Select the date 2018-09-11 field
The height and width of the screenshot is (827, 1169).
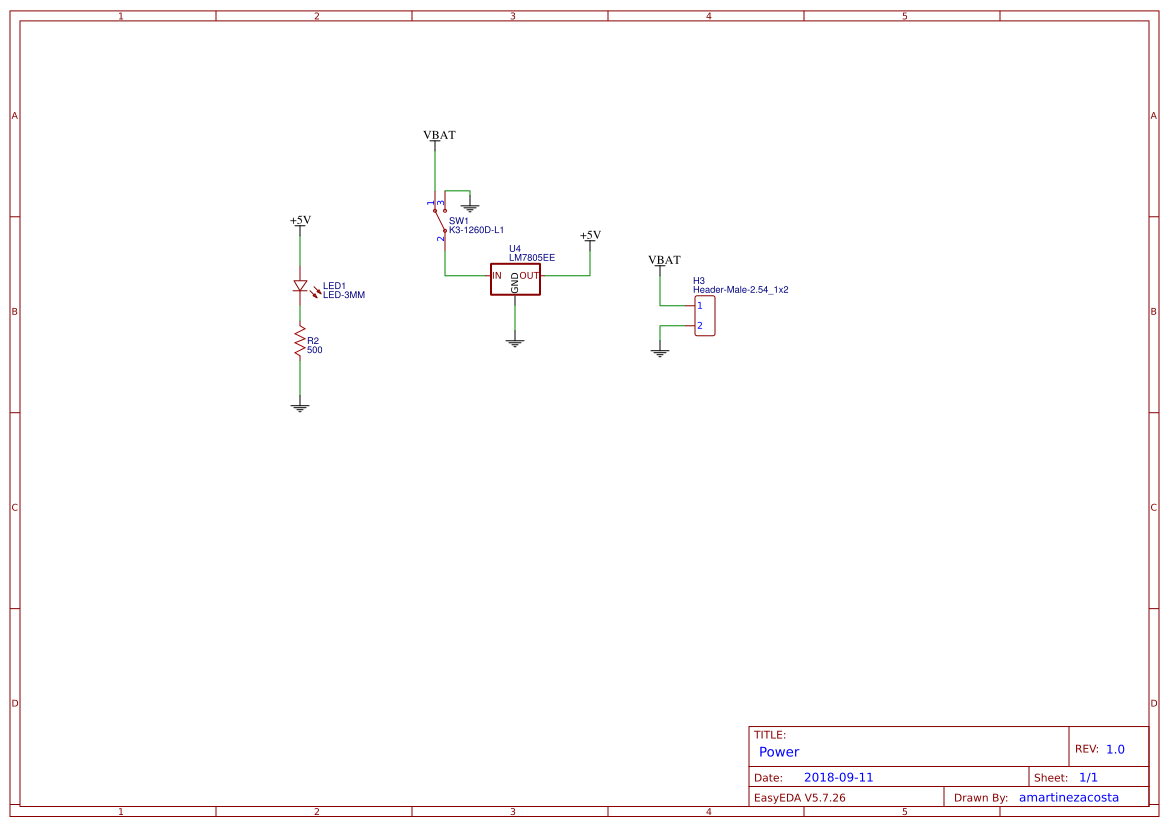[x=840, y=776]
